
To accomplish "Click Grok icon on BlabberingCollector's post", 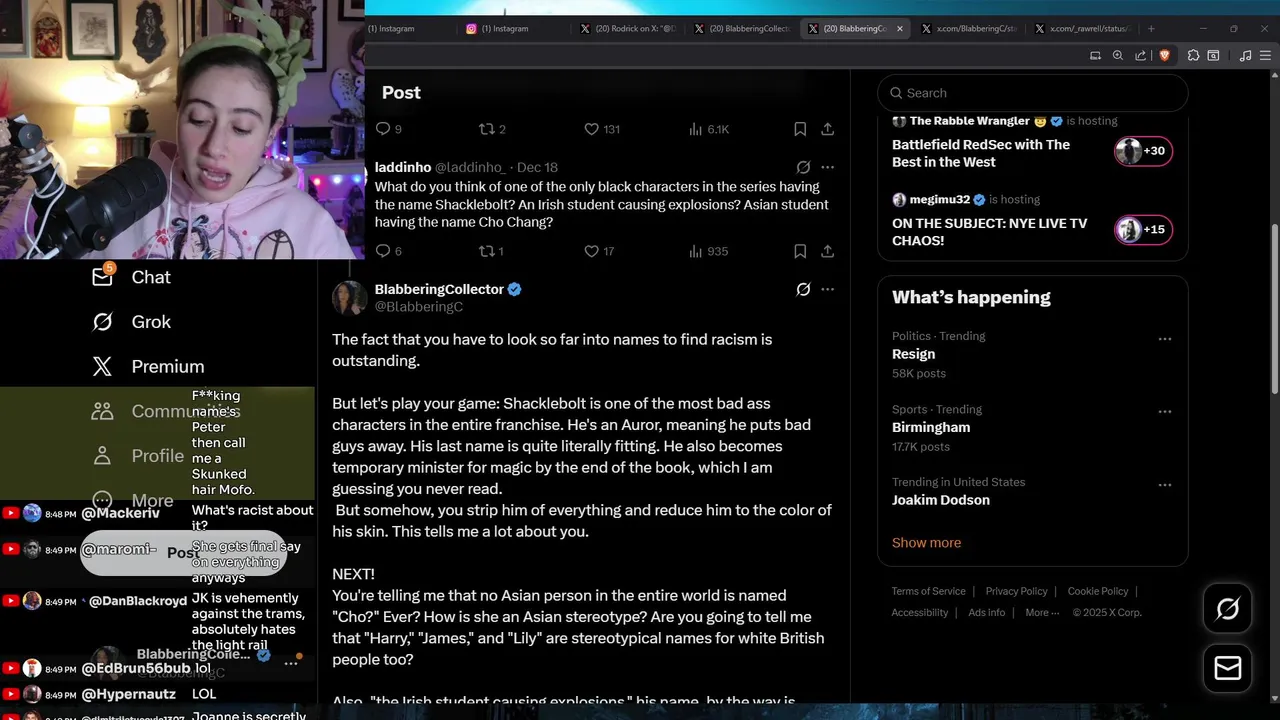I will click(x=803, y=289).
